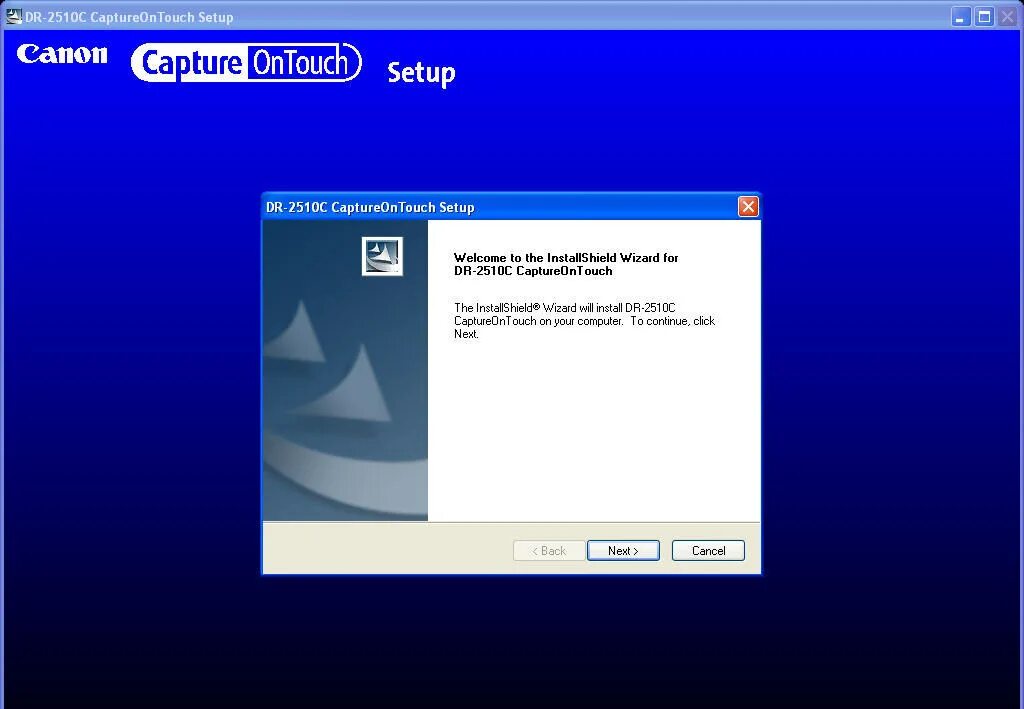Click the outer window title bar text

pyautogui.click(x=129, y=17)
